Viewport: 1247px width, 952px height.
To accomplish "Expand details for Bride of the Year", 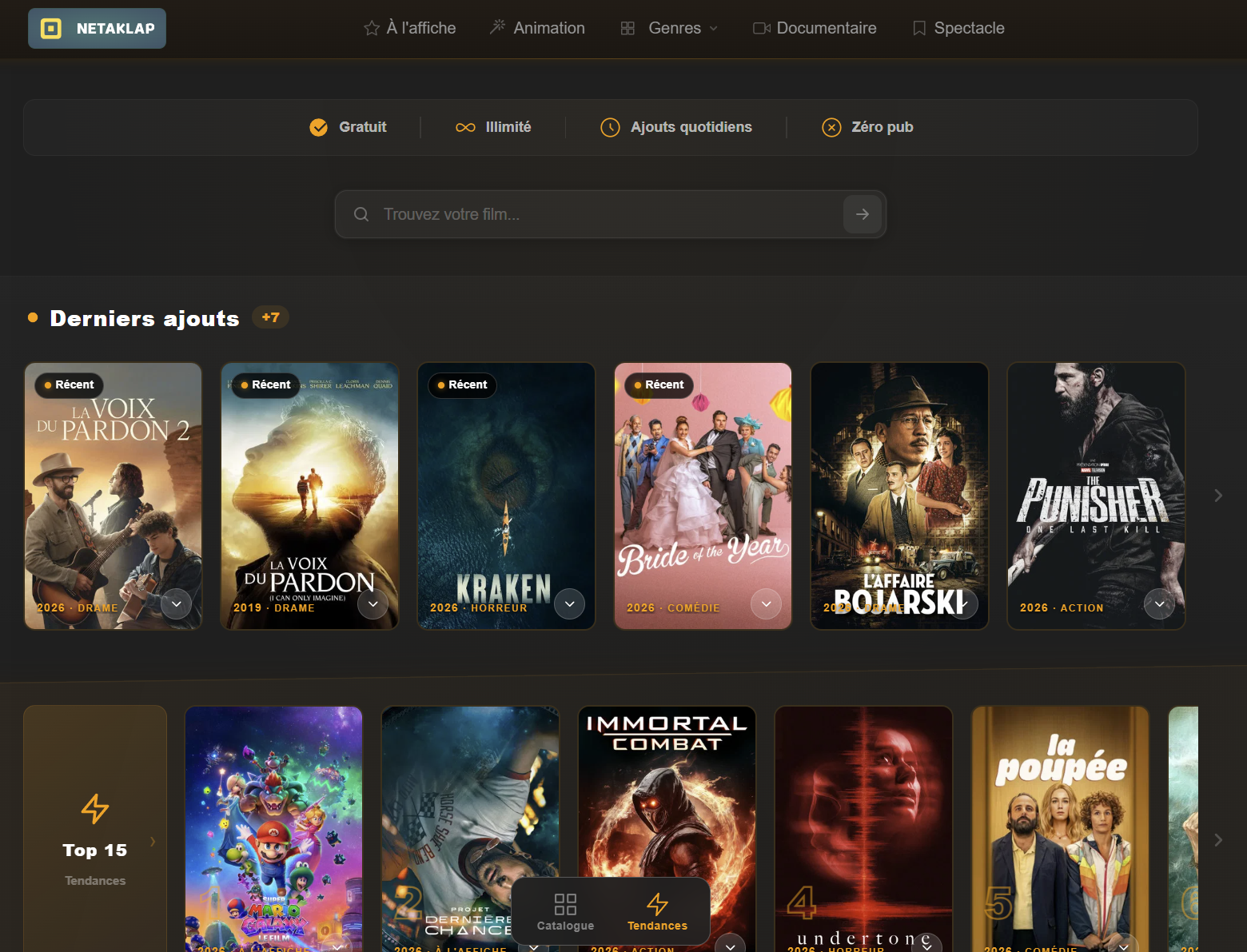I will [767, 604].
